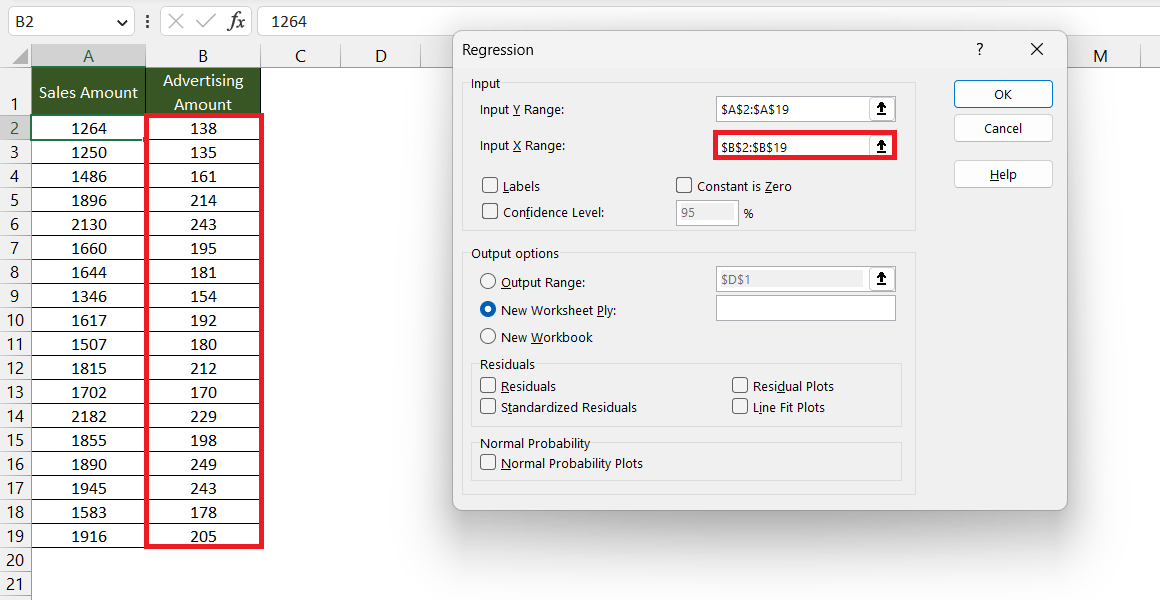Viewport: 1160px width, 600px height.
Task: Click cell containing 249
Action: pos(203,464)
